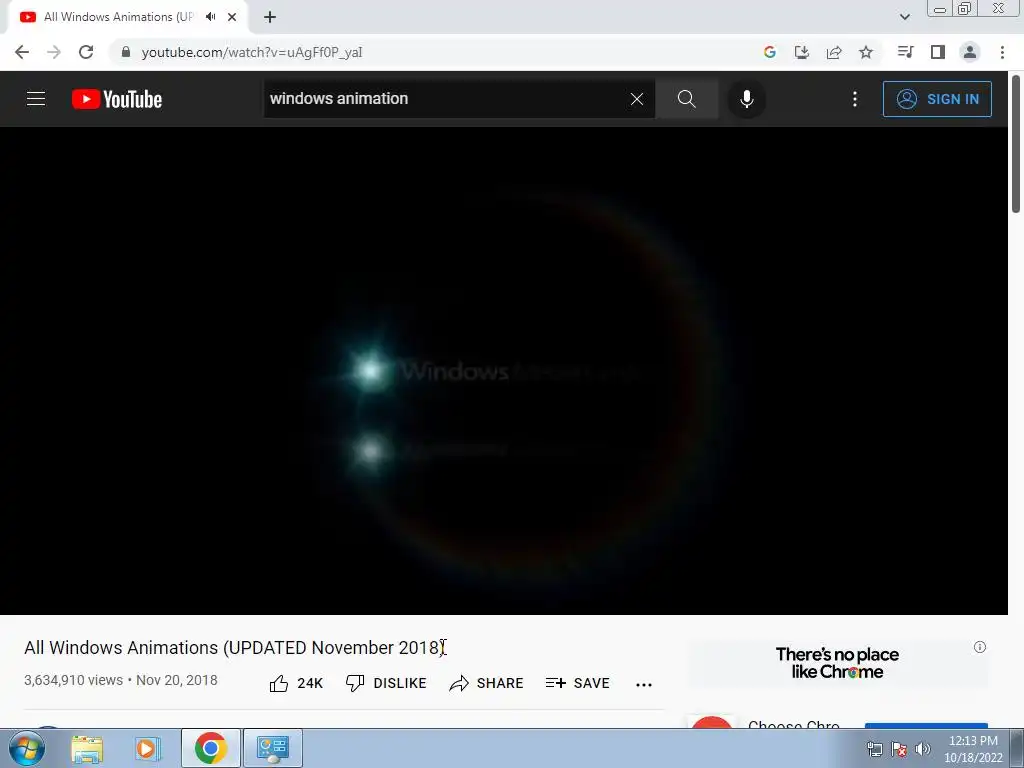Open Chrome's three-dot menu

(1002, 52)
